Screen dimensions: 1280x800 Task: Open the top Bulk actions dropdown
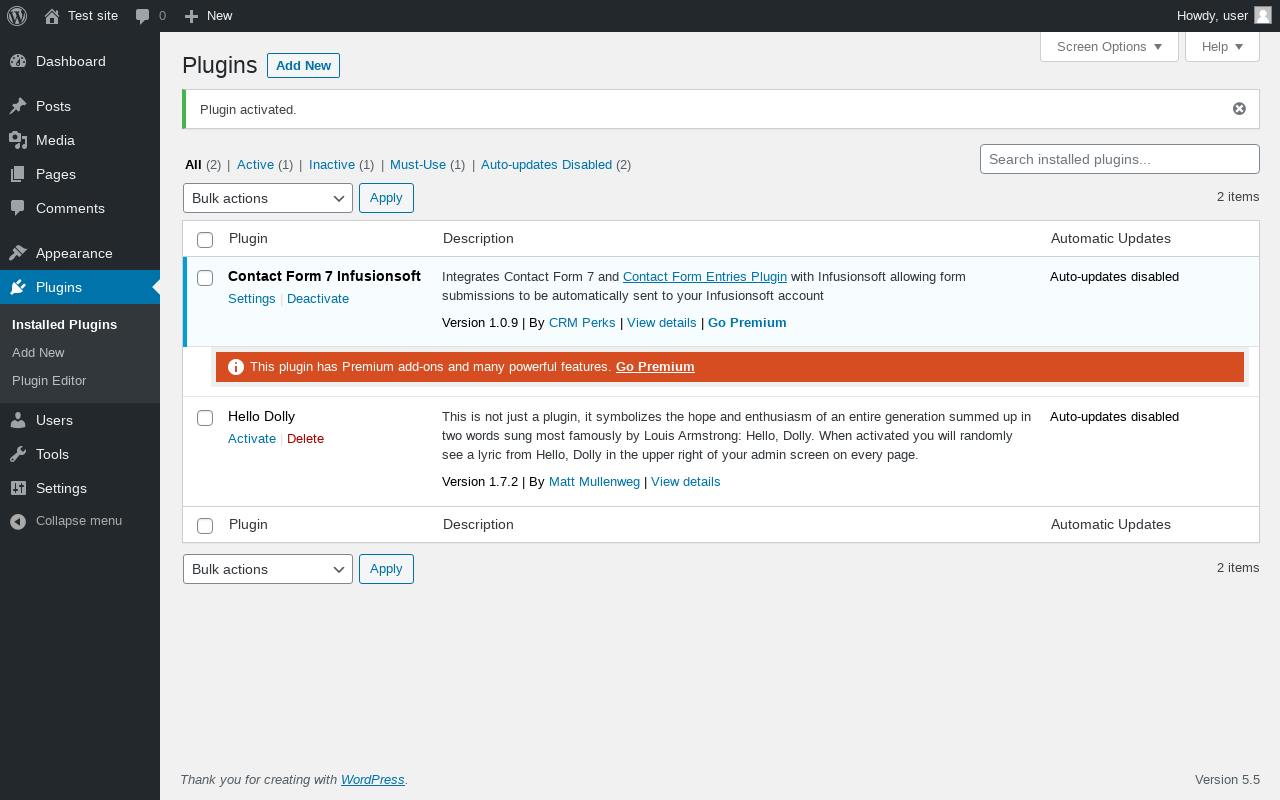click(268, 198)
